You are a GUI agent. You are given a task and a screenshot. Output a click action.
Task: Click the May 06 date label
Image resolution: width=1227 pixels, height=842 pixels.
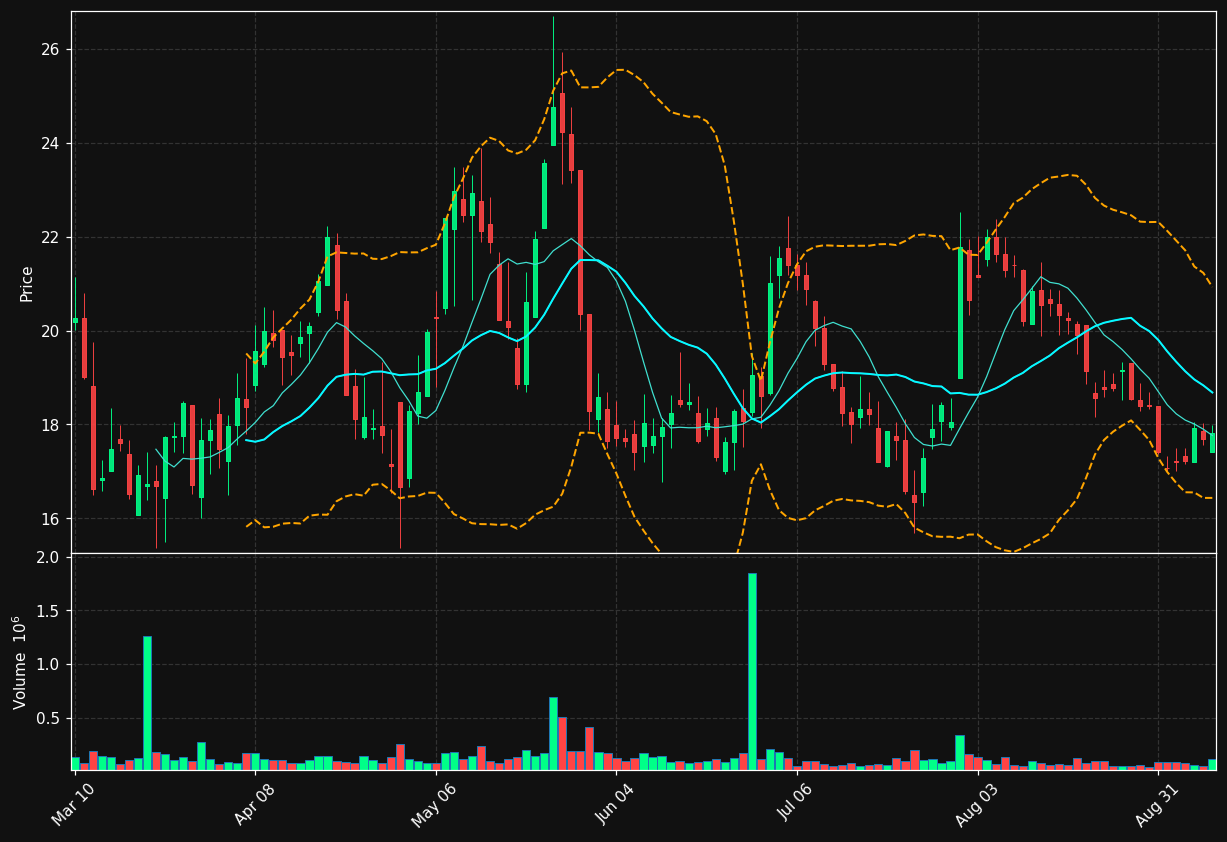pyautogui.click(x=433, y=805)
